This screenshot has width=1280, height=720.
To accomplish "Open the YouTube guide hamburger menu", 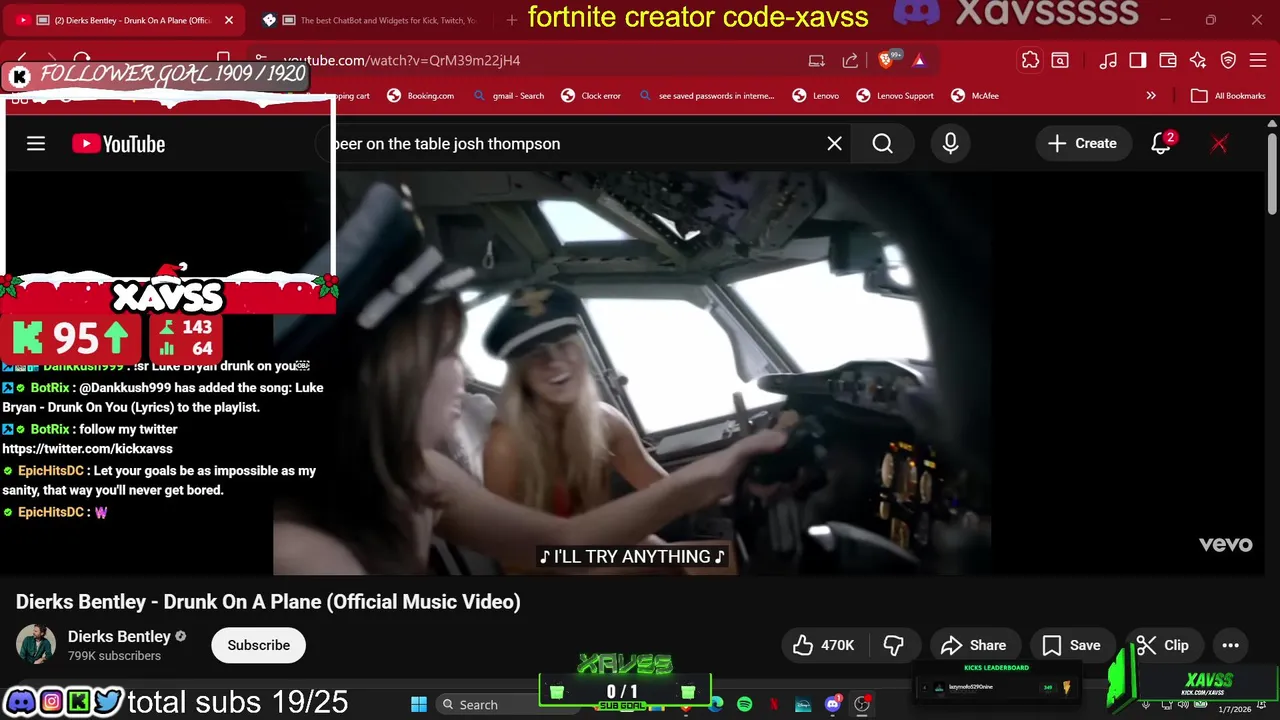I will [36, 144].
